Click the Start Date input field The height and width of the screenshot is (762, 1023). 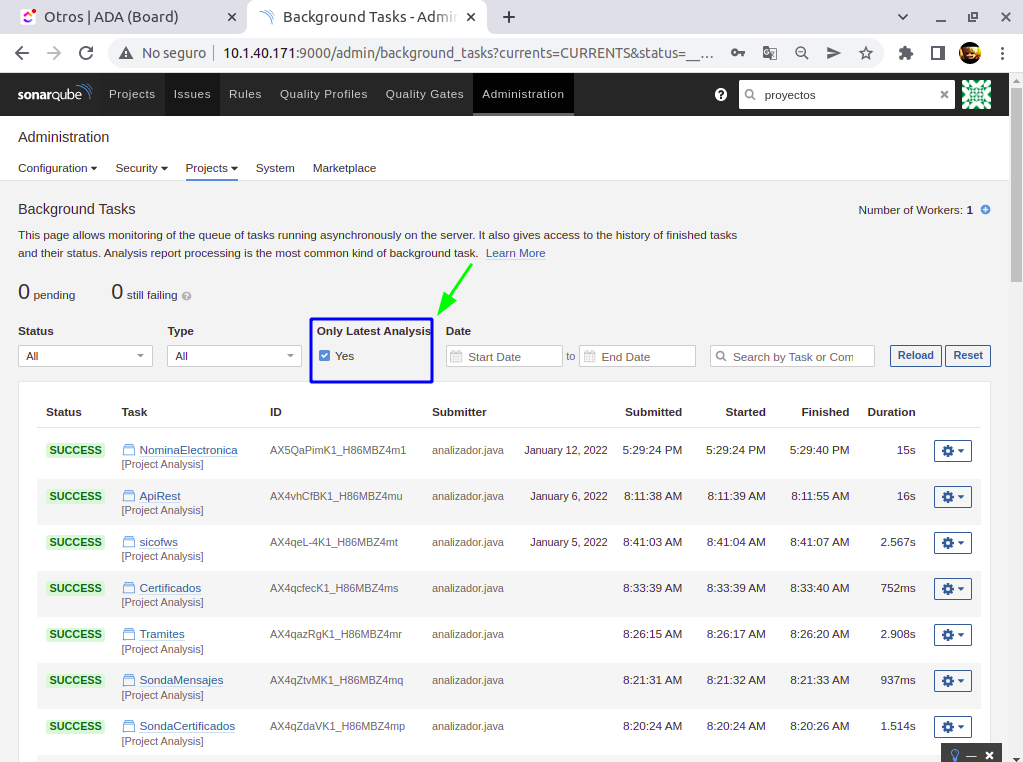[513, 357]
